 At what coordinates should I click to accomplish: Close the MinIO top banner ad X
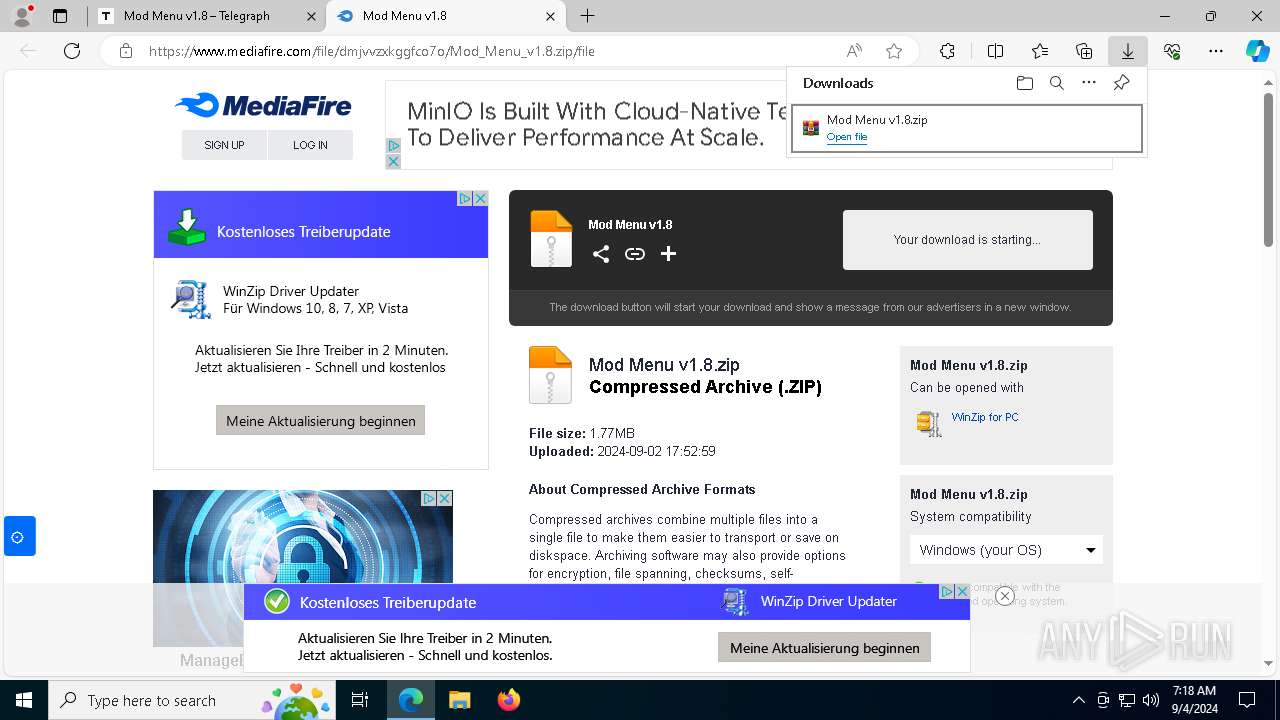pos(393,162)
